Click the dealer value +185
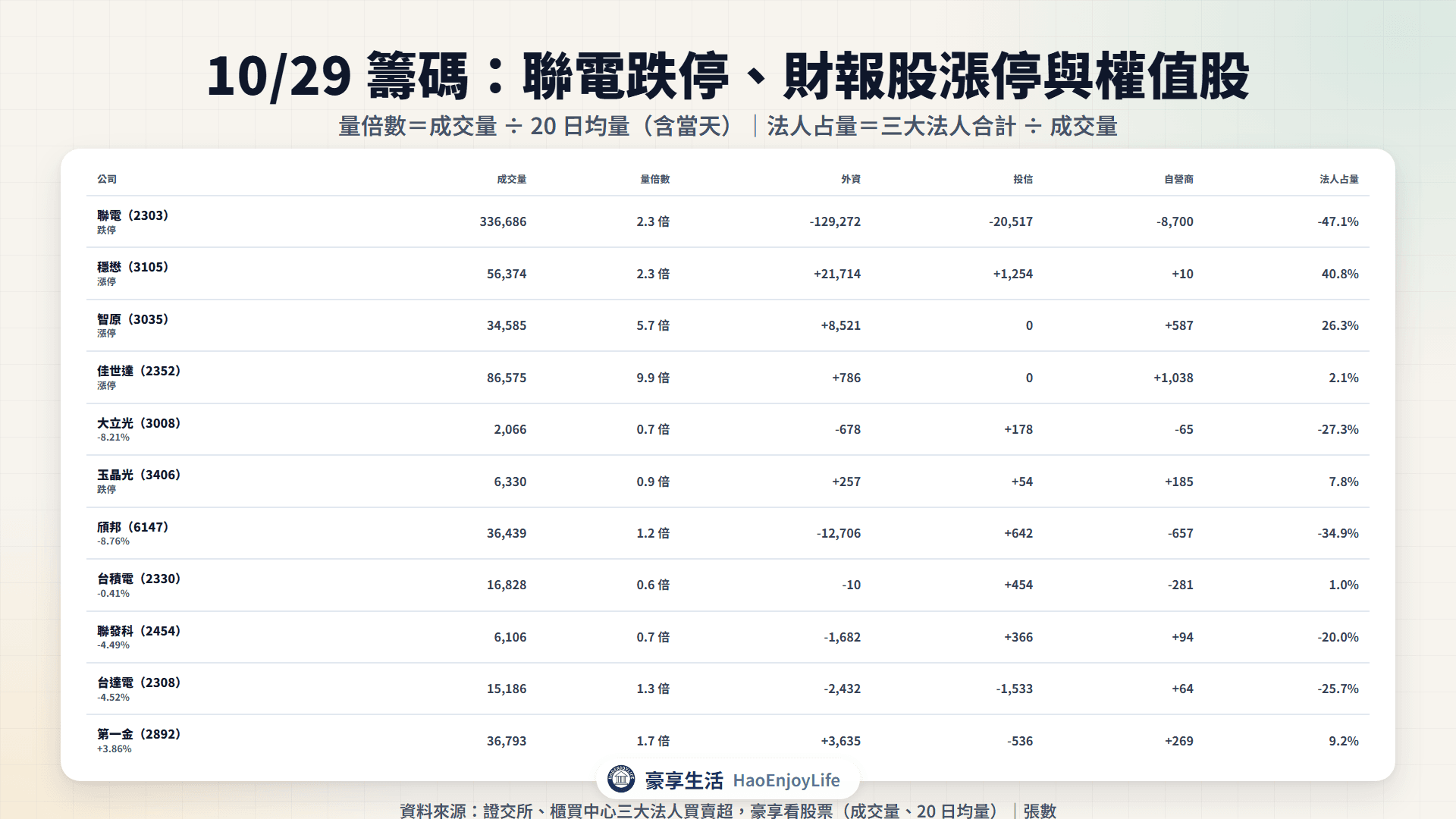1456x819 pixels. (x=1179, y=482)
